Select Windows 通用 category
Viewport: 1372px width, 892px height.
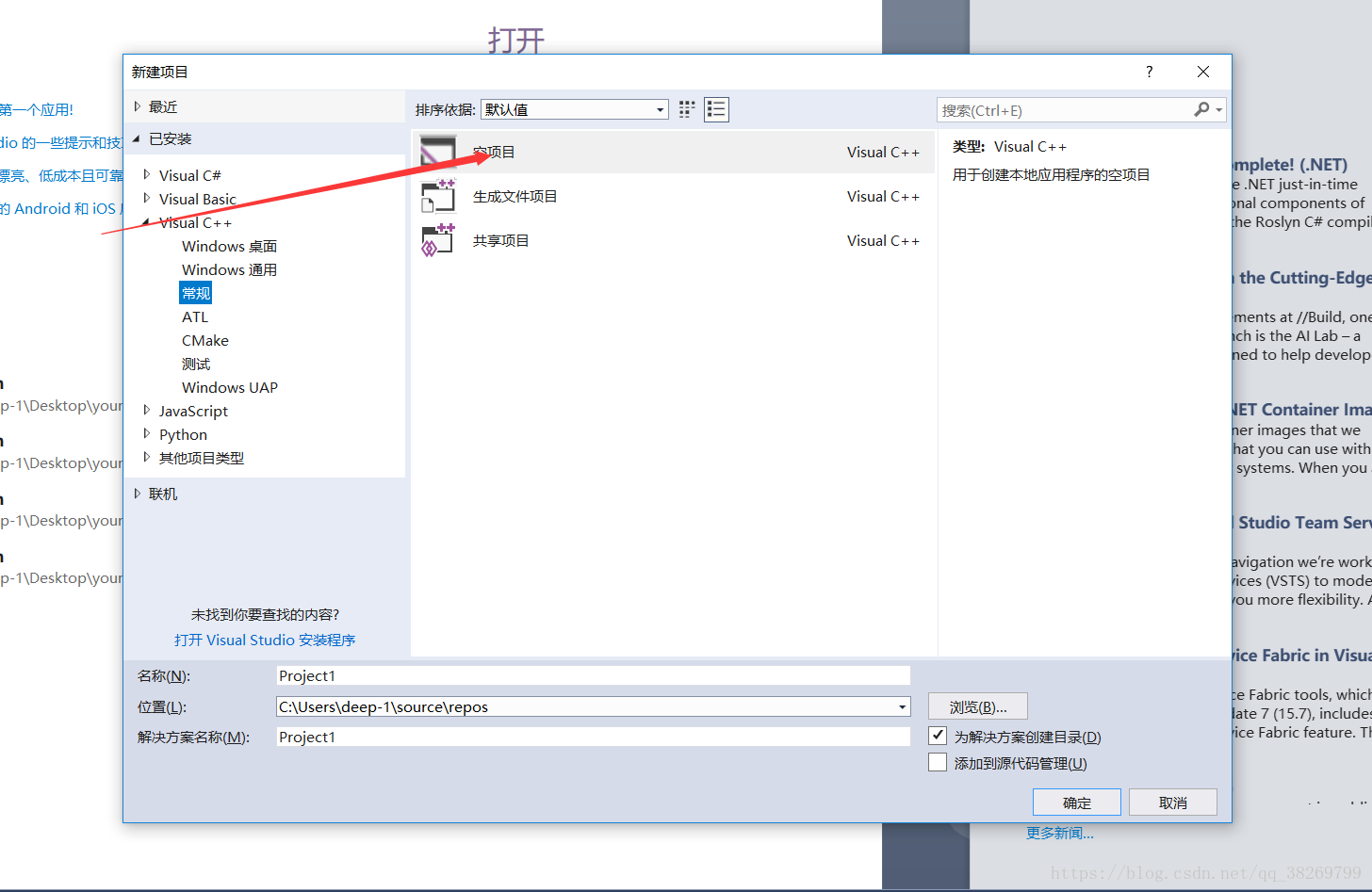[229, 269]
